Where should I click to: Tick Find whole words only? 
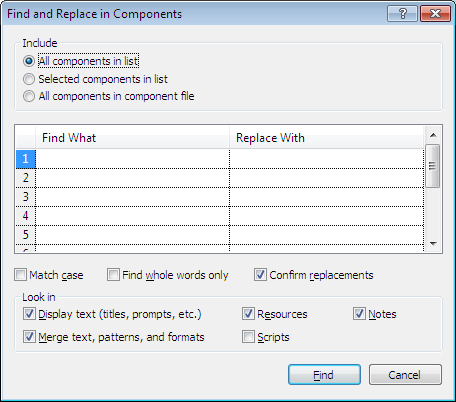pyautogui.click(x=113, y=275)
